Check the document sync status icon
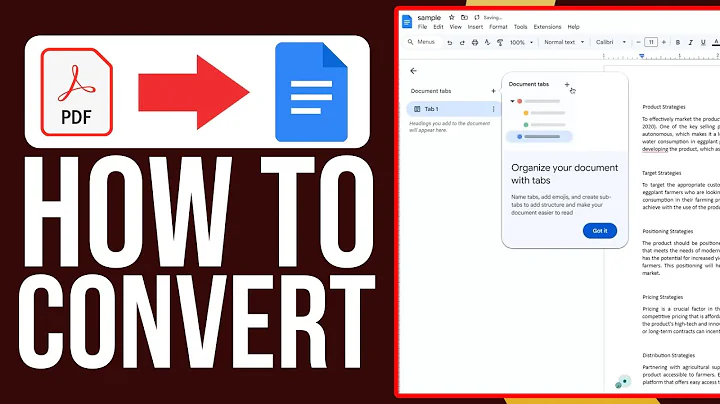This screenshot has width=720, height=404. (477, 17)
